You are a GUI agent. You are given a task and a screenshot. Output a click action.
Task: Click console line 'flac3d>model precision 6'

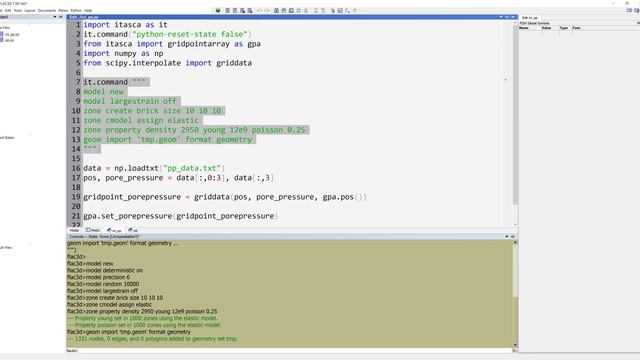tap(98, 277)
